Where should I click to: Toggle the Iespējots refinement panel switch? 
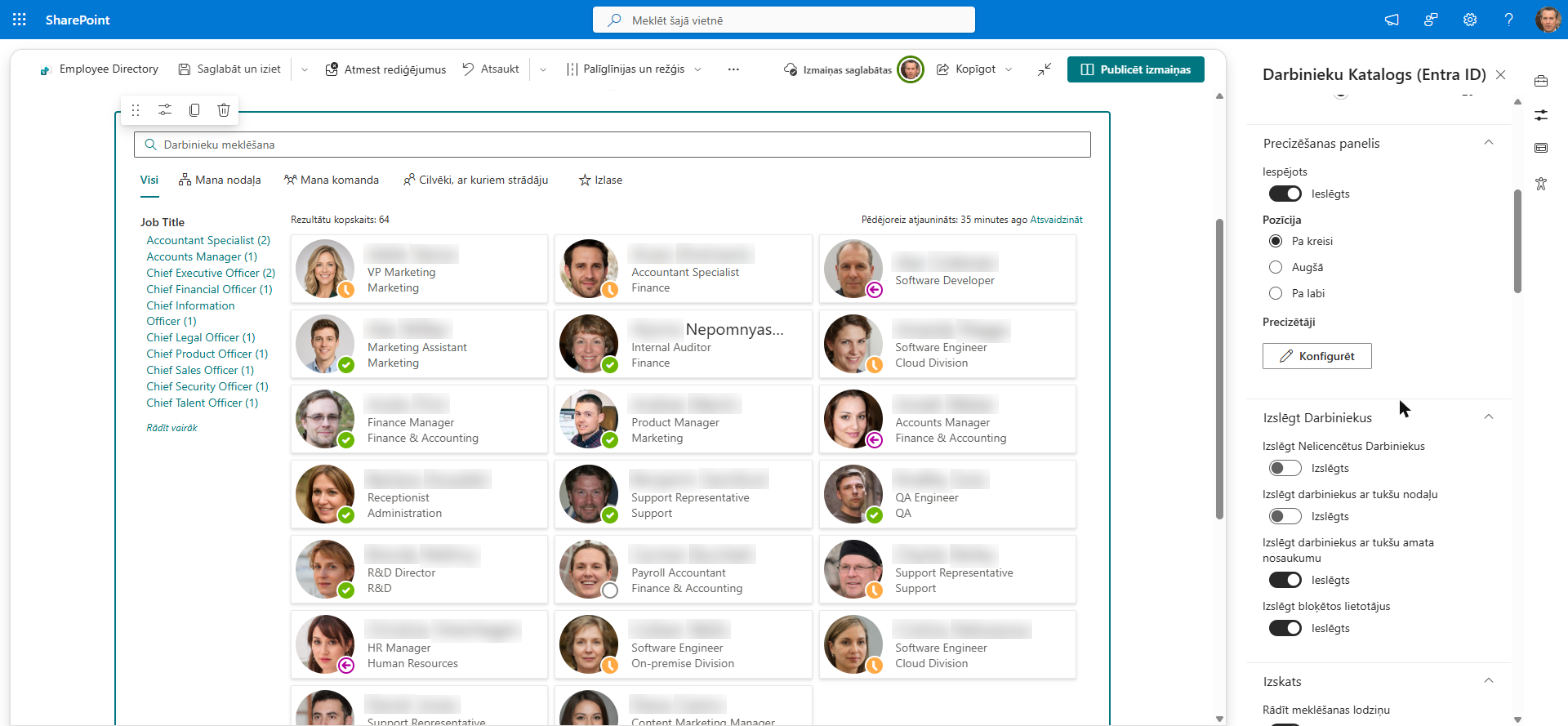pos(1285,193)
